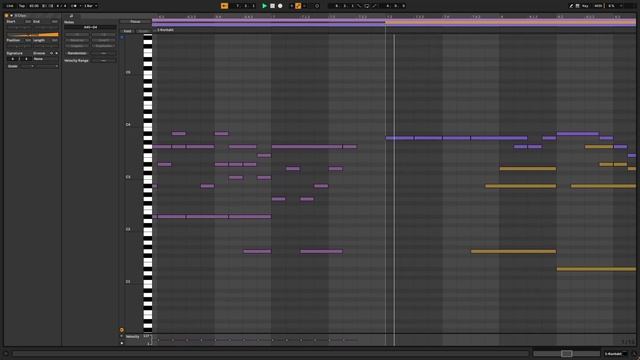Arm the round Record button
Image resolution: width=640 pixels, height=360 pixels.
(280, 6)
